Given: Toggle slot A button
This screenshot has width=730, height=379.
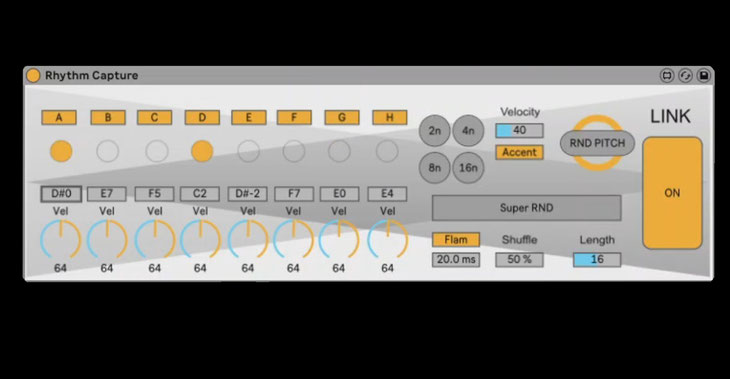Looking at the screenshot, I should [59, 117].
